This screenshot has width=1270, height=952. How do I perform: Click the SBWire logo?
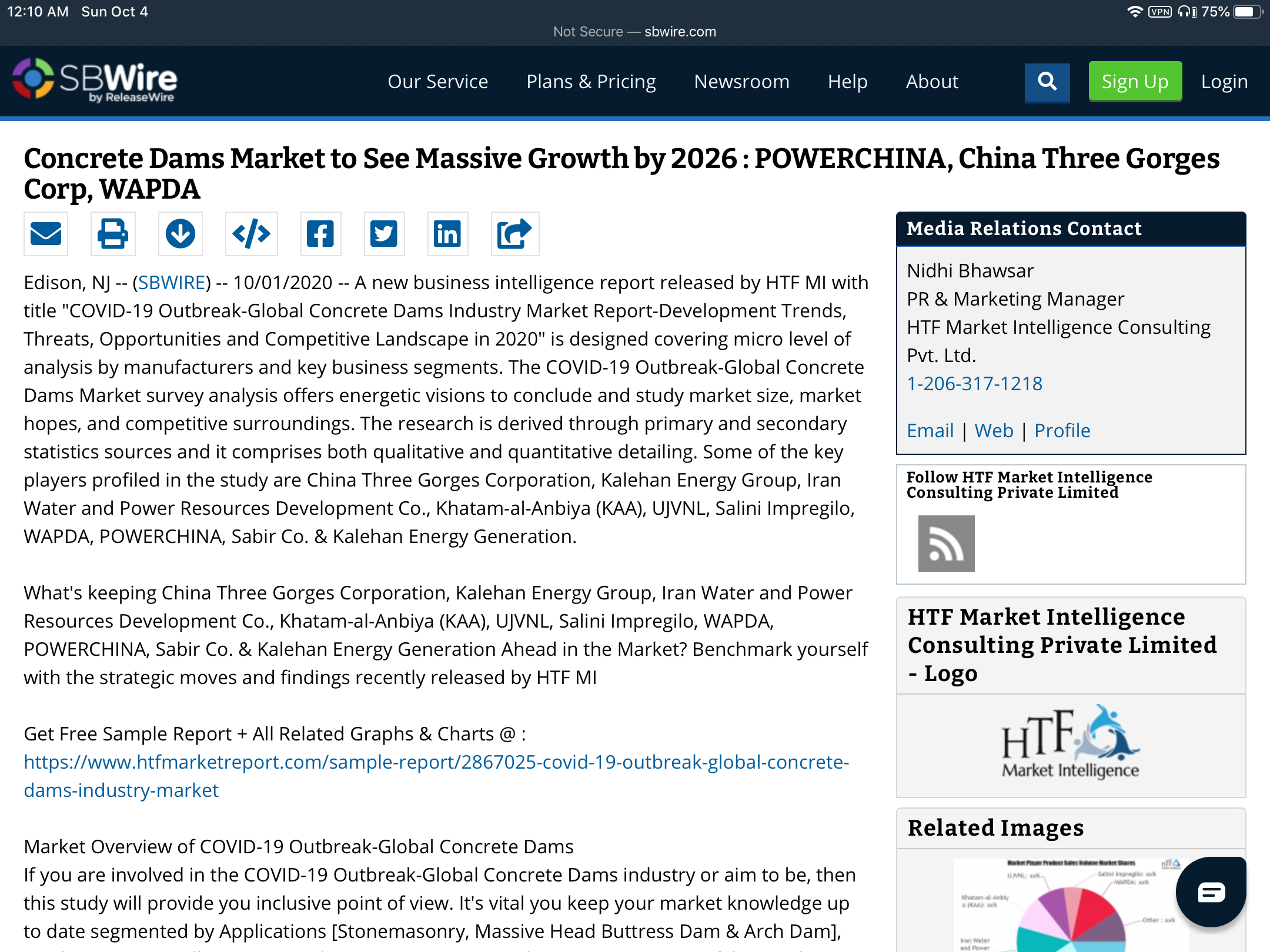coord(95,81)
